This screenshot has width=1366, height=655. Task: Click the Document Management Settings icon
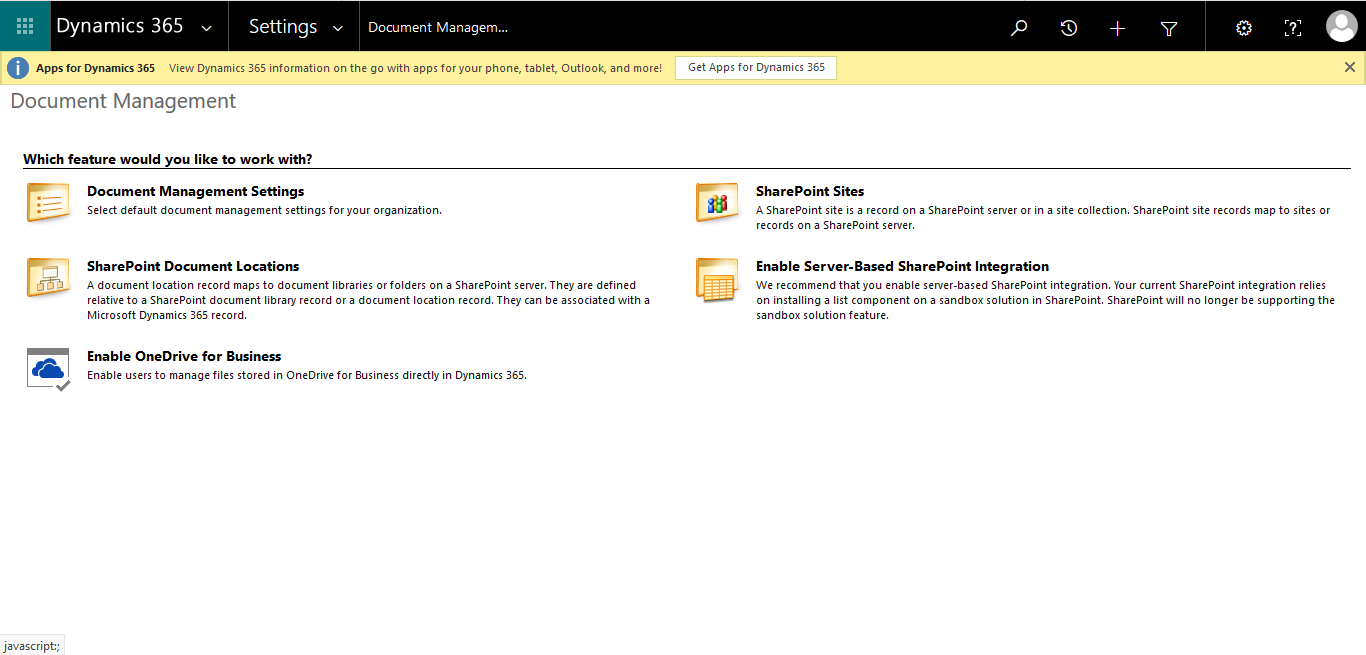click(x=48, y=202)
